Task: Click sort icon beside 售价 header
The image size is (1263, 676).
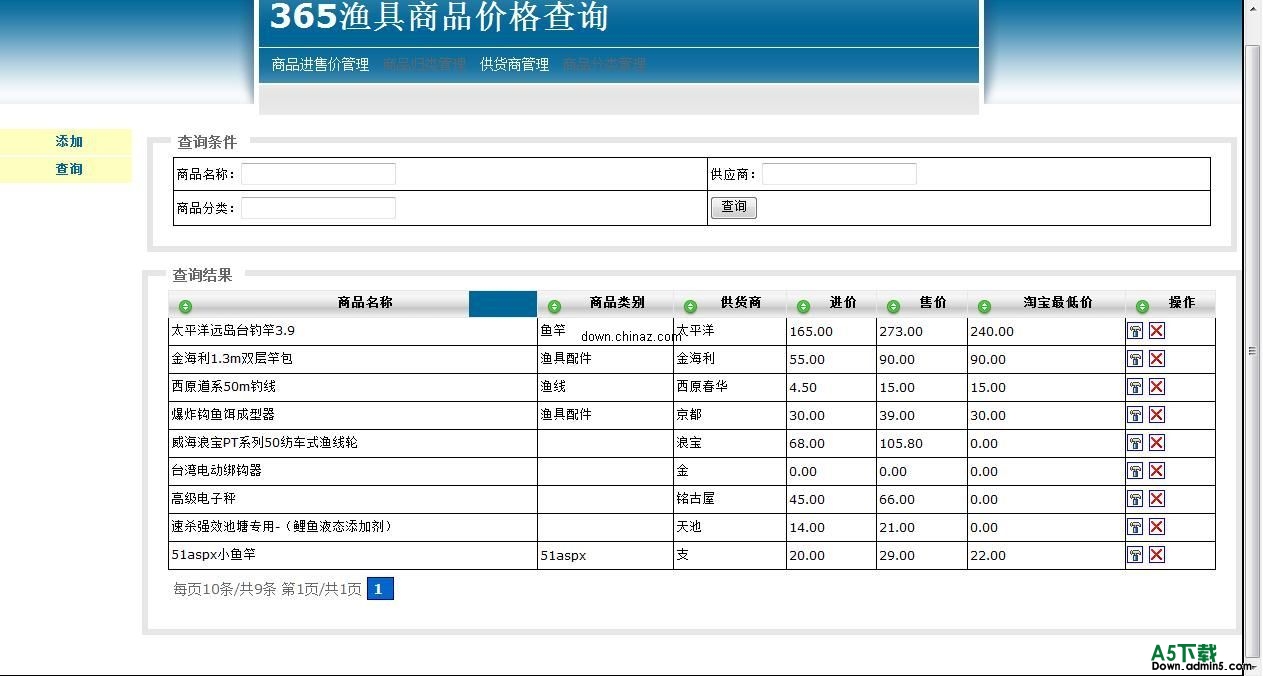Action: [893, 306]
